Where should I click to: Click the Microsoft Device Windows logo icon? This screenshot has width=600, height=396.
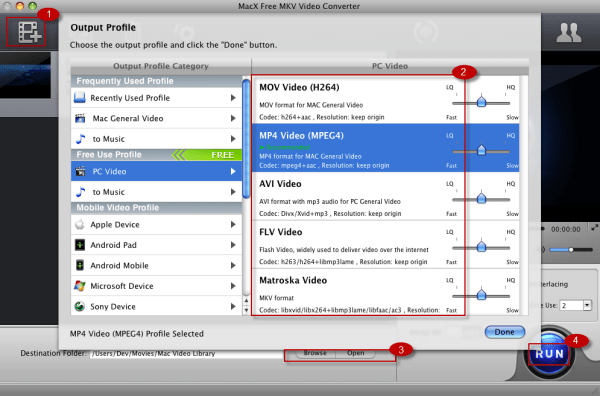click(x=80, y=286)
